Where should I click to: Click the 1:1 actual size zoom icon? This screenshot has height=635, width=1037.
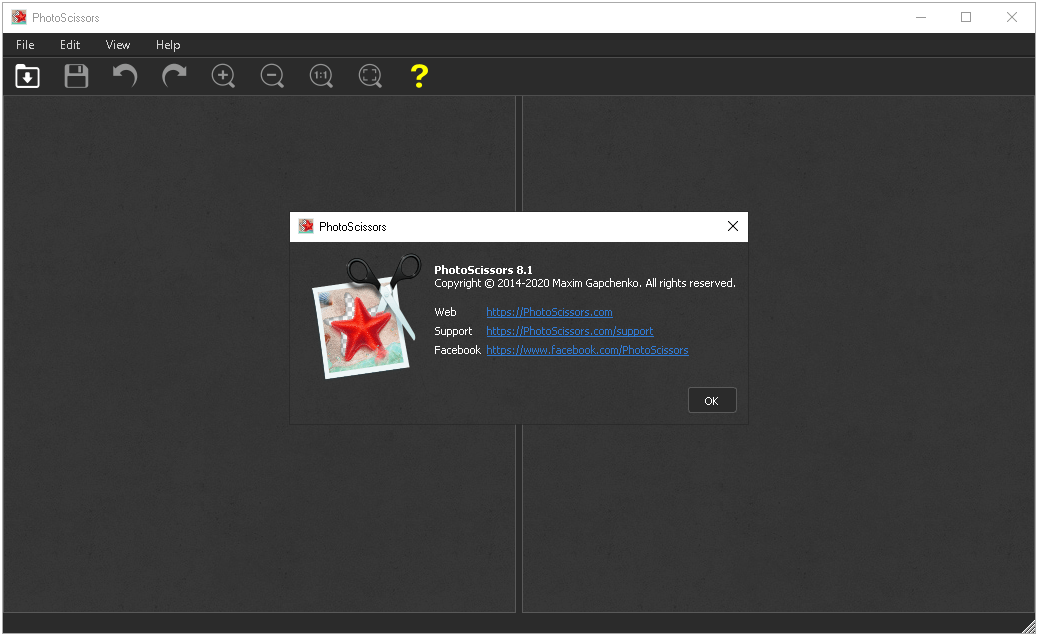tap(321, 76)
